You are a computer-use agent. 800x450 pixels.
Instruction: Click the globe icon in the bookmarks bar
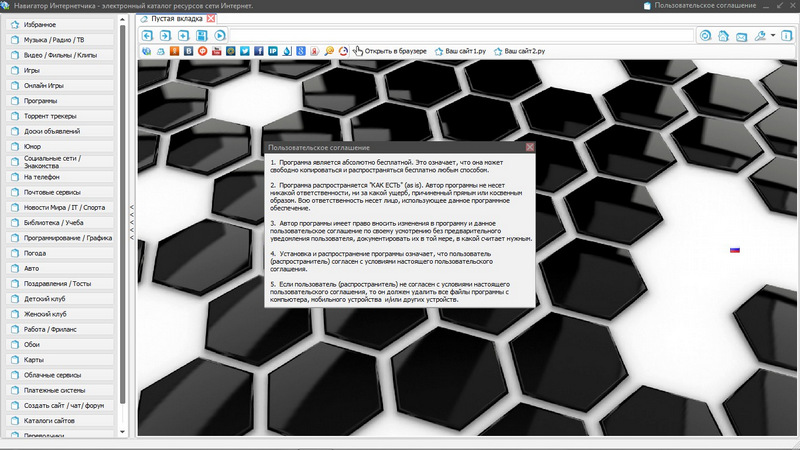(146, 51)
